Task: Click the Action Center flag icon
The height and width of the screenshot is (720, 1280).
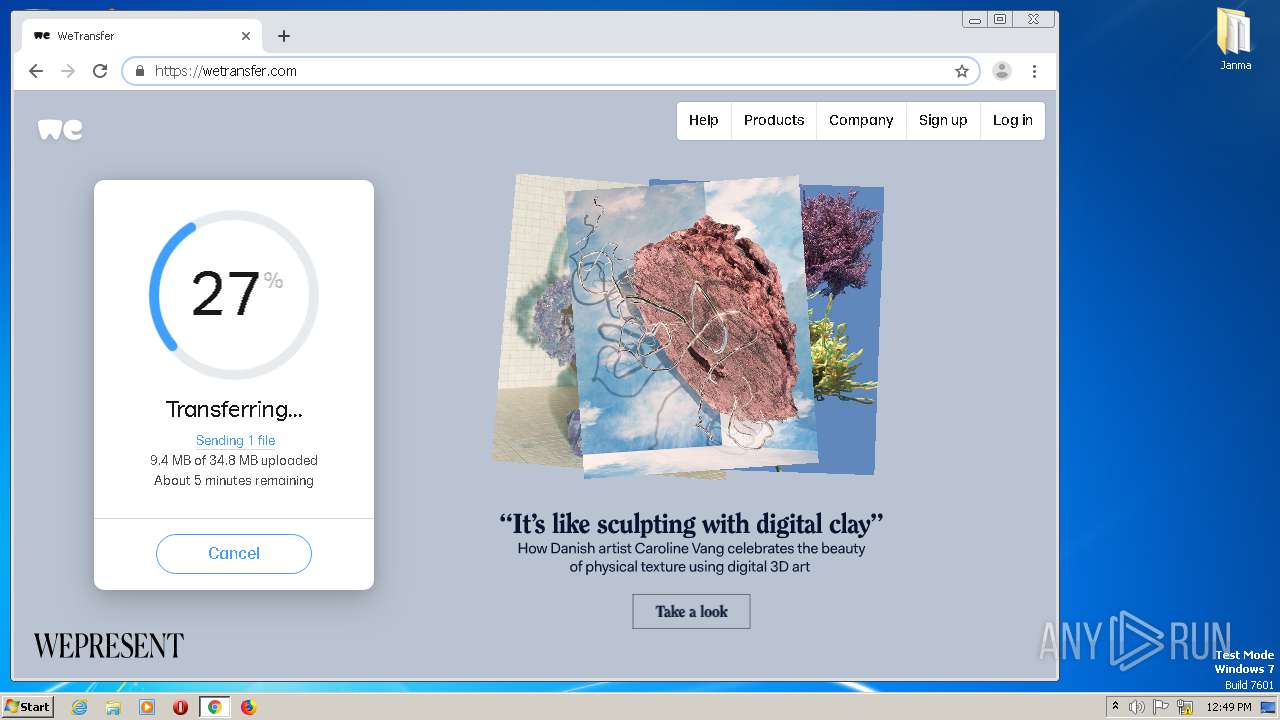Action: (1162, 707)
